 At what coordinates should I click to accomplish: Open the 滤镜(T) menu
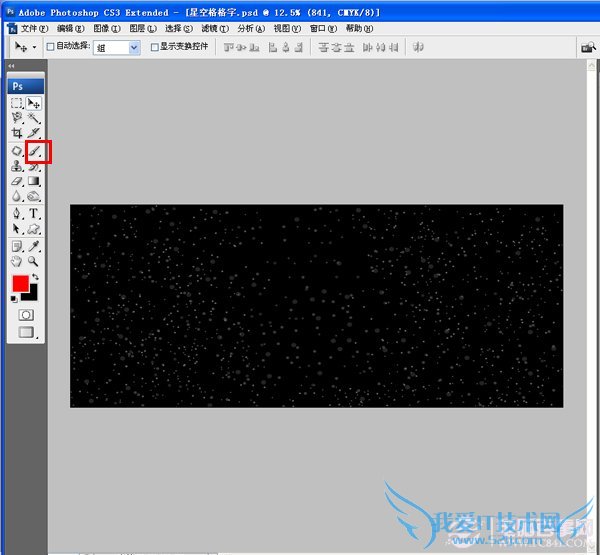tap(215, 28)
